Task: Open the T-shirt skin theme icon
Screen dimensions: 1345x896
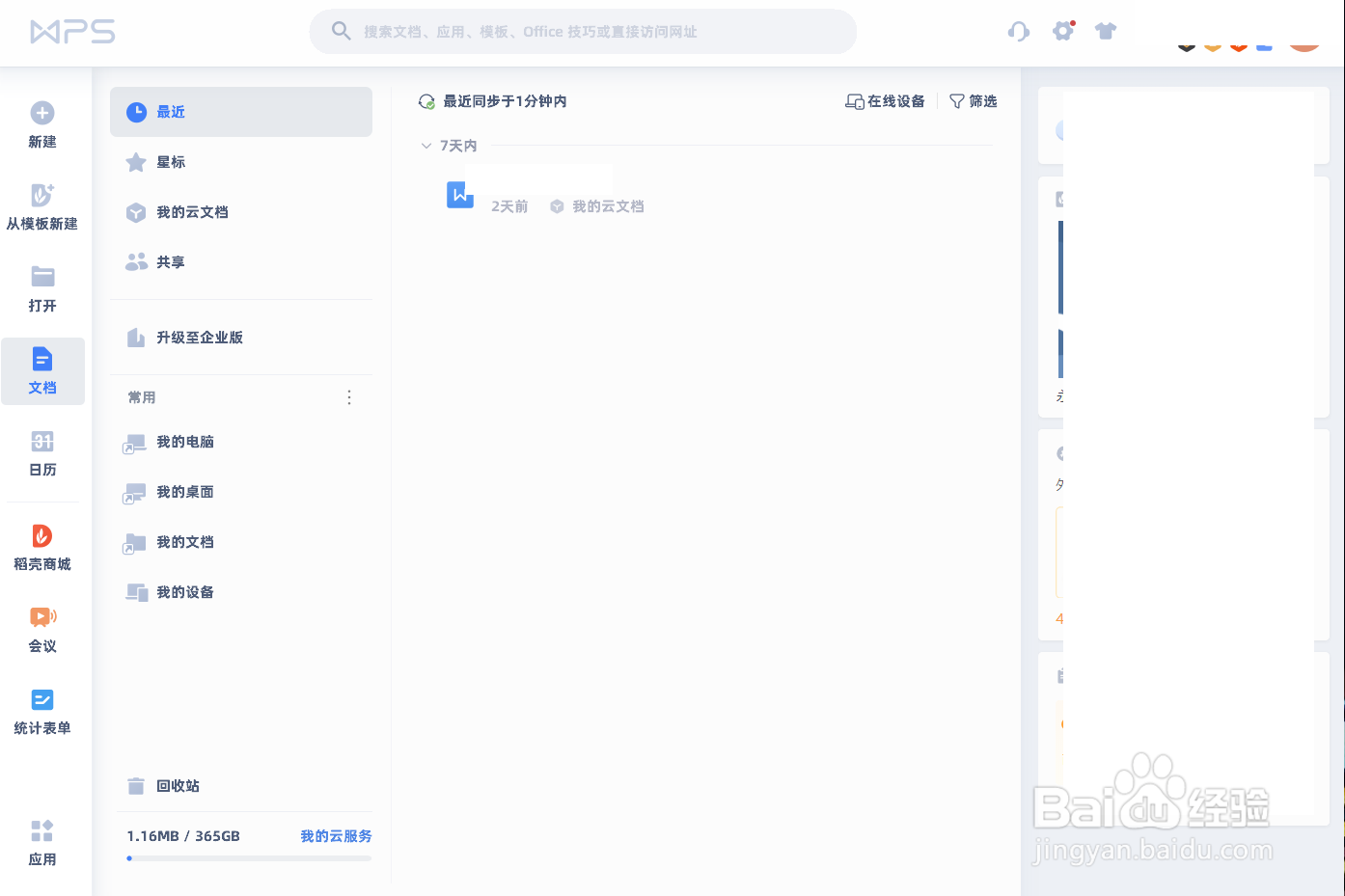Action: coord(1105,30)
